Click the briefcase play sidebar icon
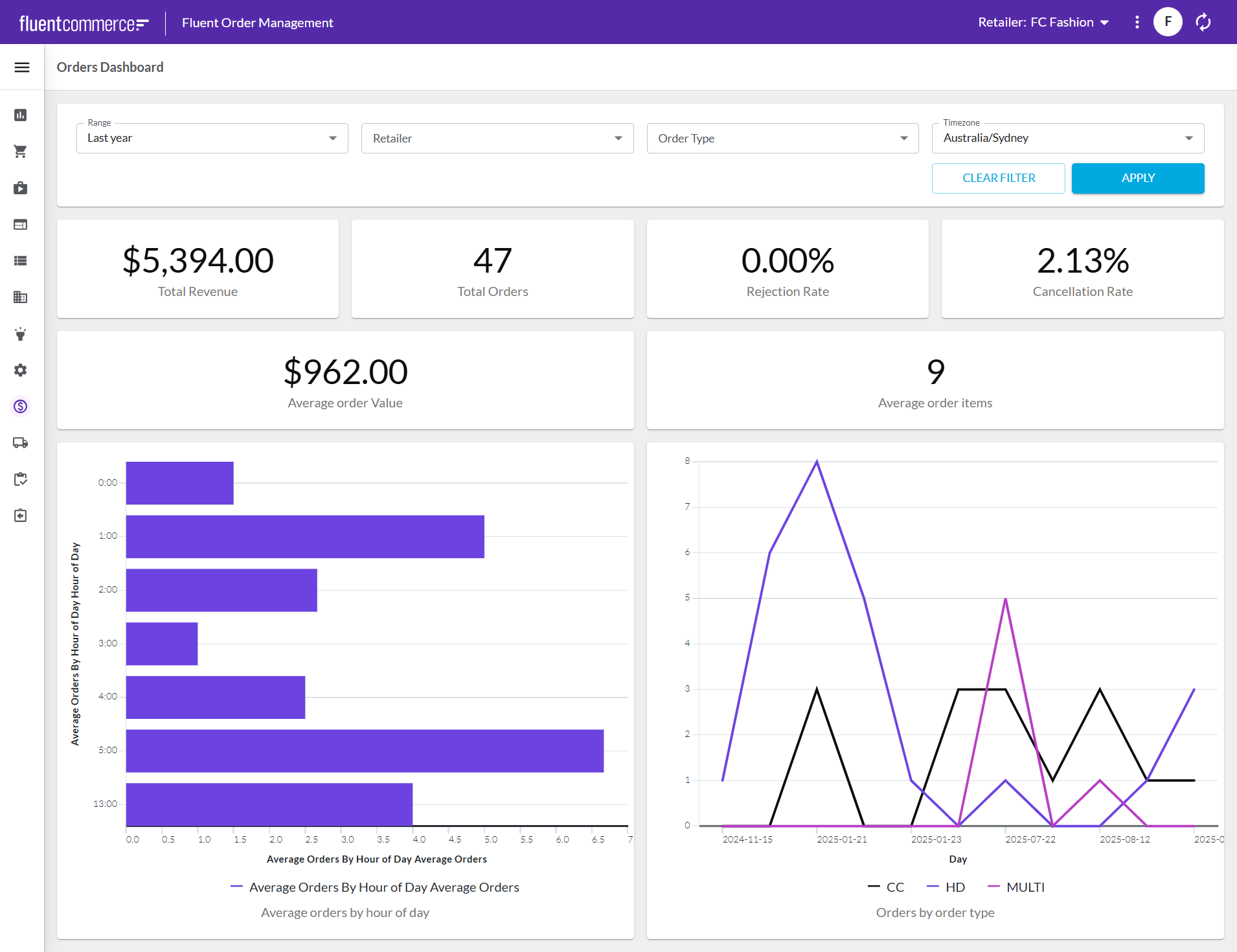Viewport: 1237px width, 952px height. click(21, 188)
